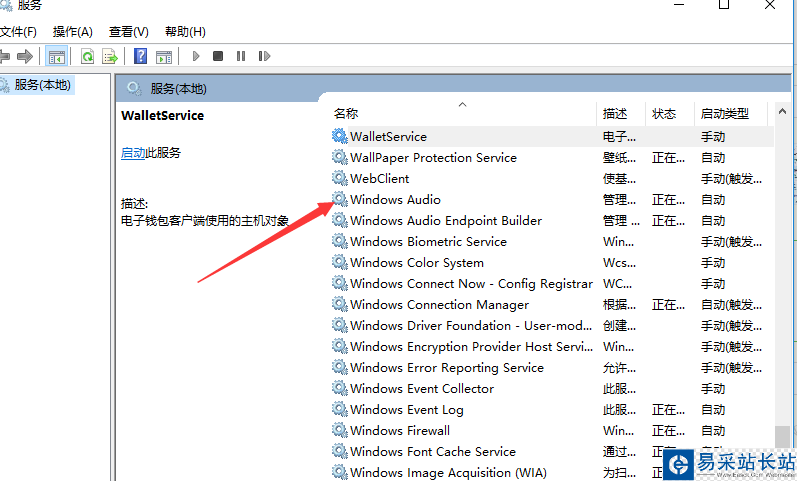Click 根据... description of Windows Connection Manager
This screenshot has height=481, width=797.
click(x=619, y=305)
